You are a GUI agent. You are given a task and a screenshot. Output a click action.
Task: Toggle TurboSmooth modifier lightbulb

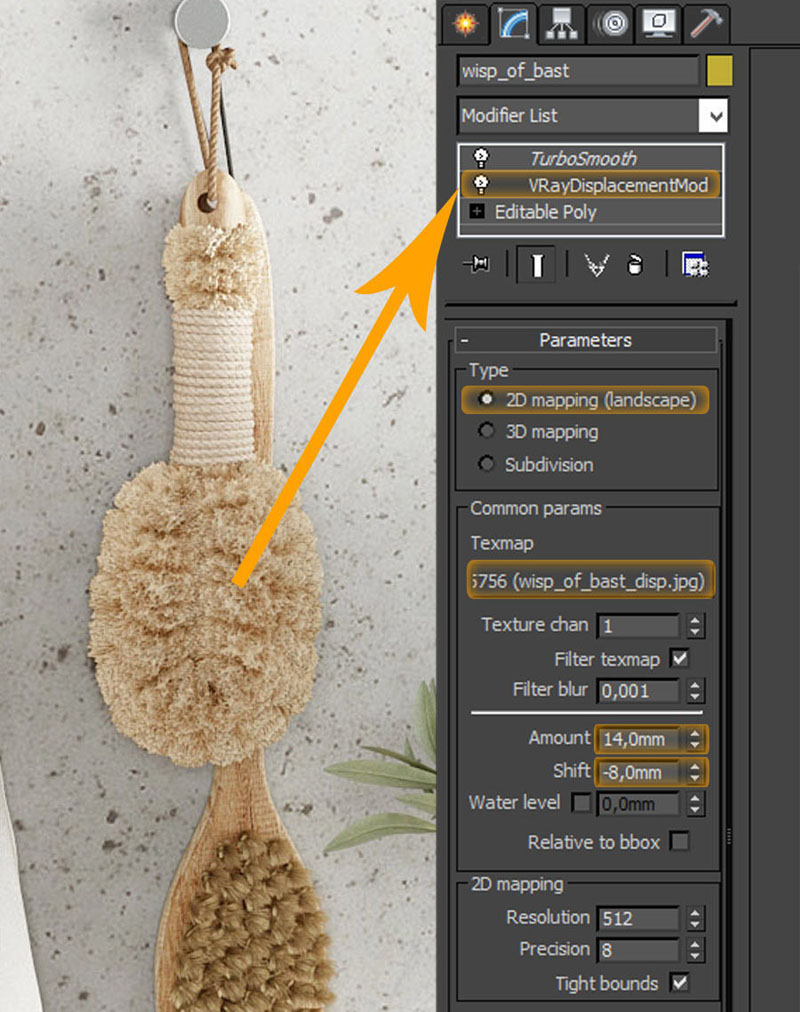pyautogui.click(x=481, y=157)
